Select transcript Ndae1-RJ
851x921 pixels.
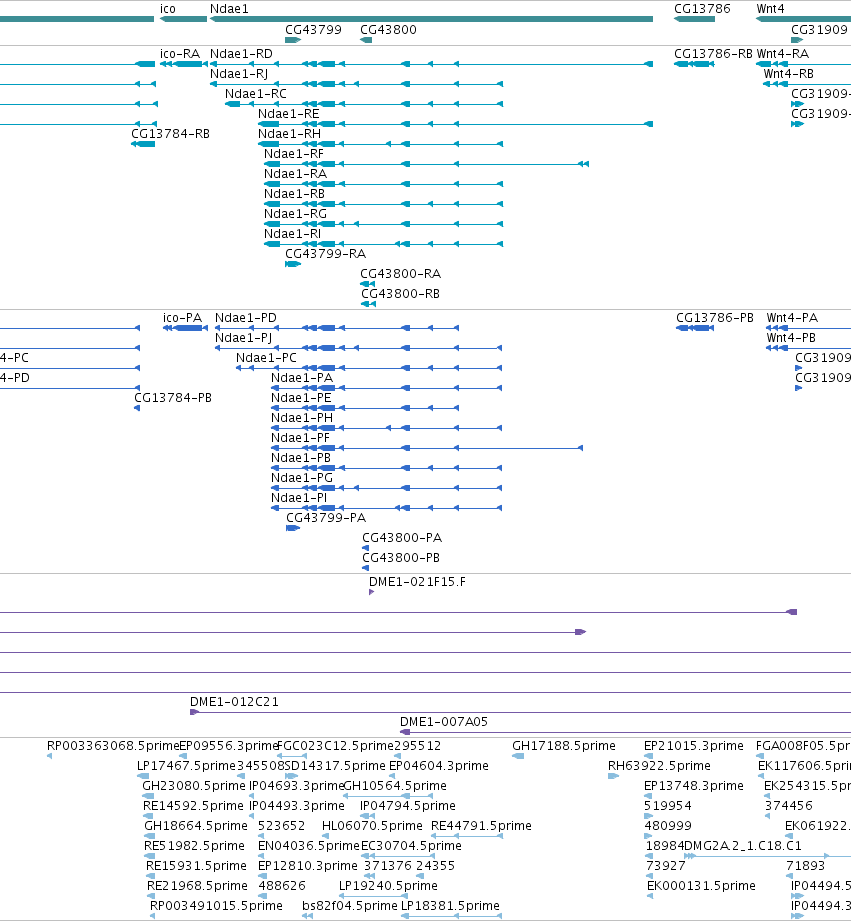(x=239, y=74)
